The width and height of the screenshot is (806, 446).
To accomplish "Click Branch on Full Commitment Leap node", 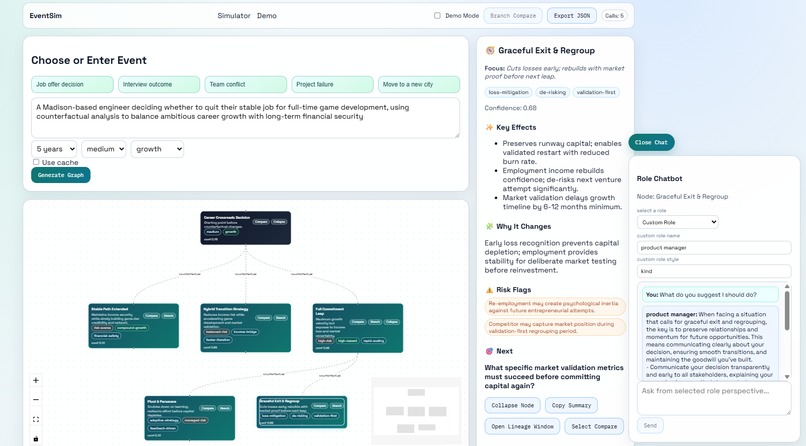I will pyautogui.click(x=375, y=322).
